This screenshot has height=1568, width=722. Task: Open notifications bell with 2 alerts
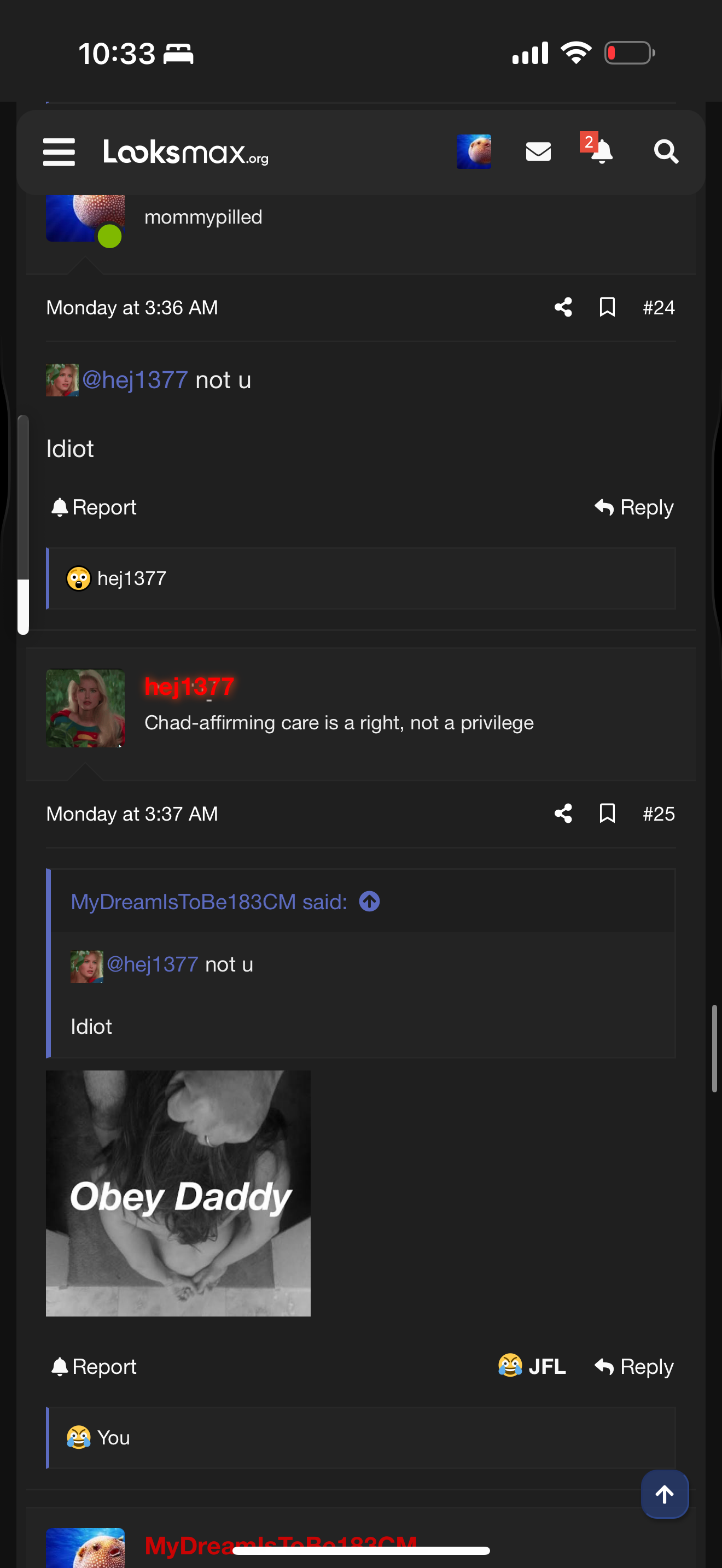(x=600, y=151)
